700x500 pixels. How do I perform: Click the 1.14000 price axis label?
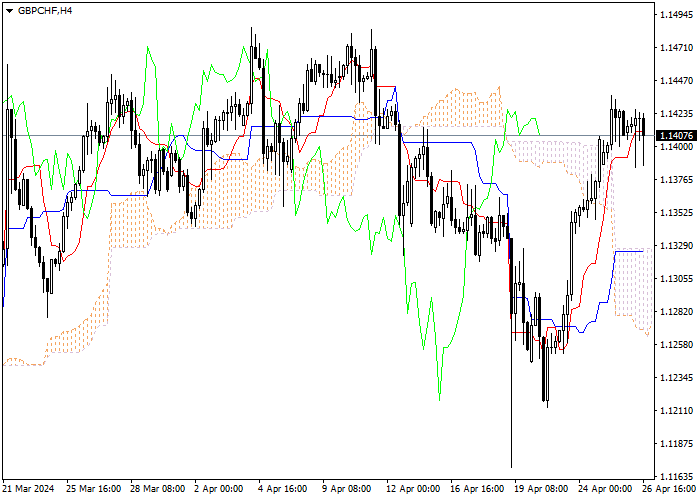click(676, 147)
